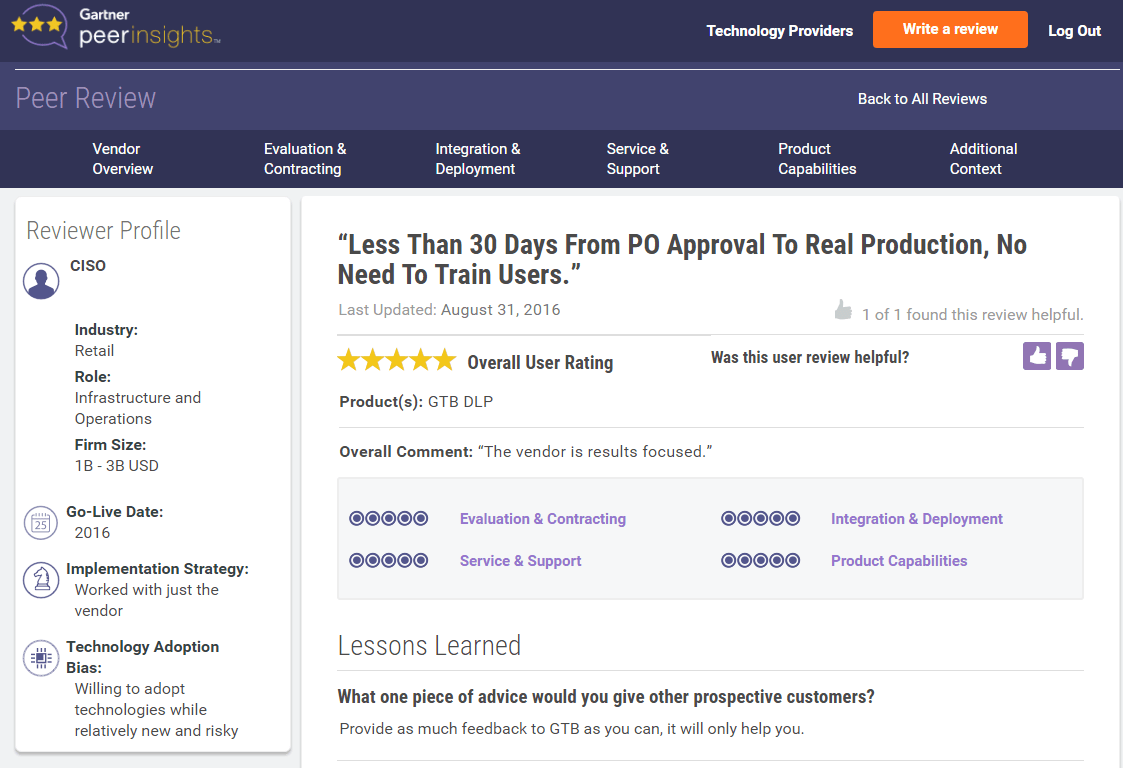
Task: Jump to Integration & Deployment rating link
Action: 916,519
